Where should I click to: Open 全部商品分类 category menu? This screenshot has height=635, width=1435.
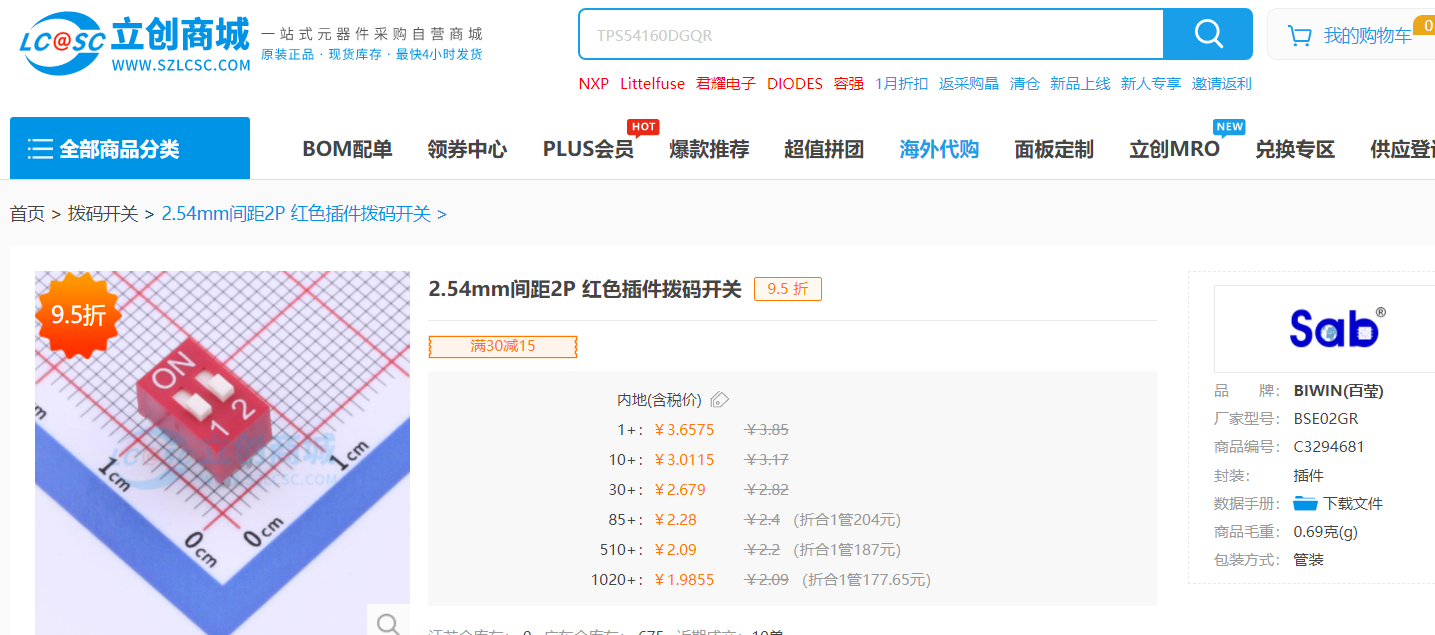[x=130, y=148]
